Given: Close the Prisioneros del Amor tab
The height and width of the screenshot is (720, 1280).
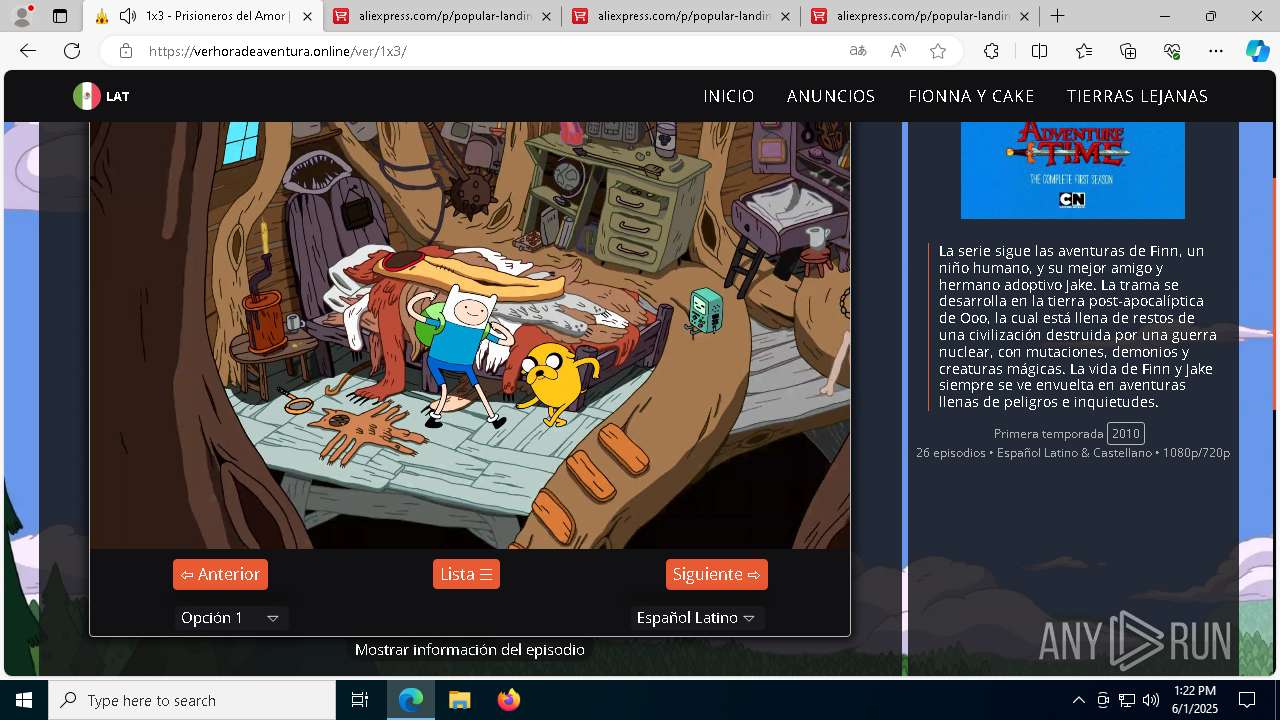Looking at the screenshot, I should [x=307, y=16].
